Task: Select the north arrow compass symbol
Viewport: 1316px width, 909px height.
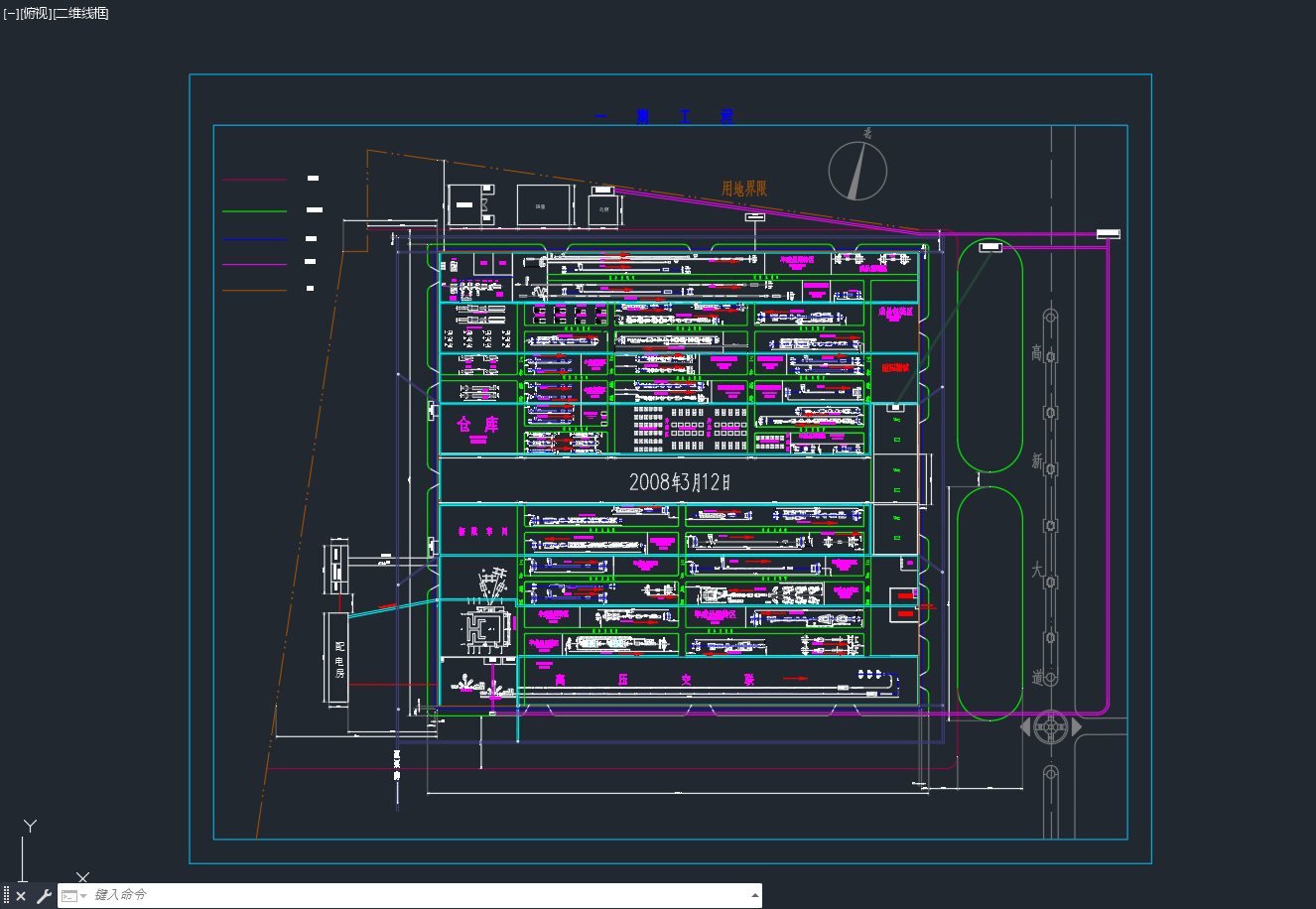Action: tap(857, 170)
